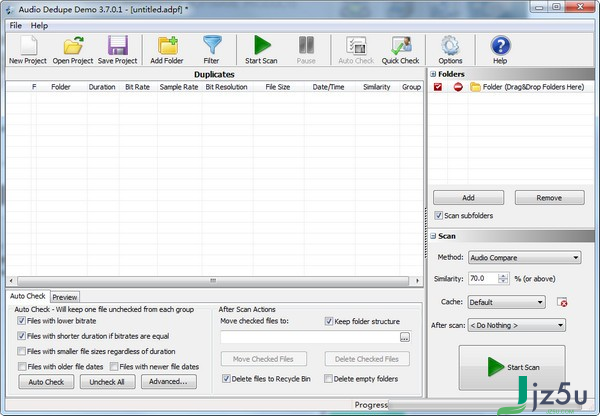The width and height of the screenshot is (600, 416).
Task: Open the Cache dropdown (Default)
Action: (507, 302)
